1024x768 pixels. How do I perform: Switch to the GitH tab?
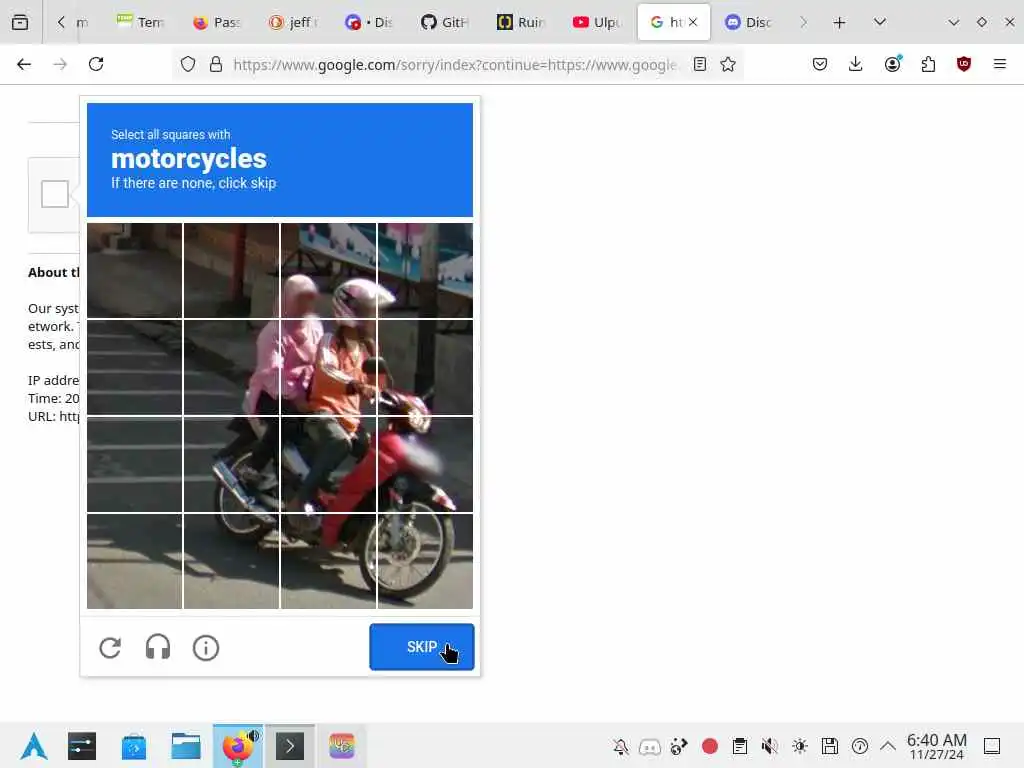tap(445, 22)
